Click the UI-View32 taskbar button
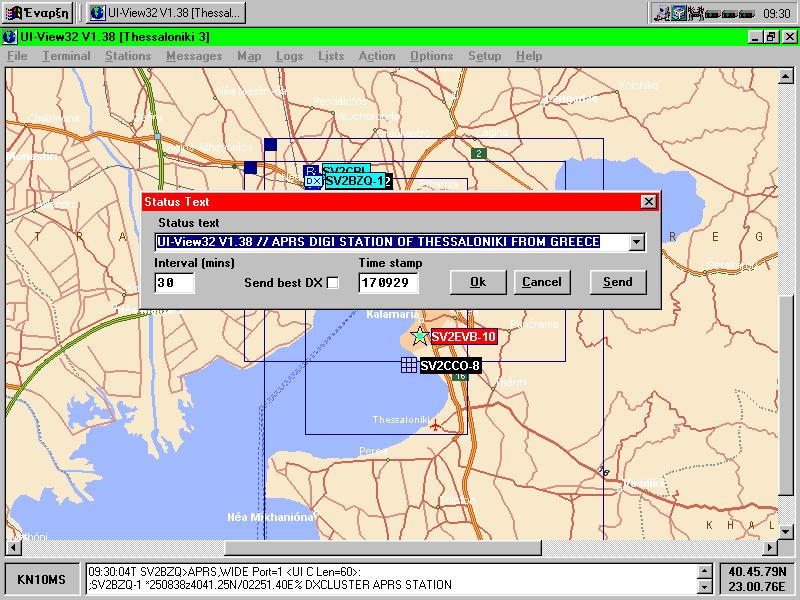This screenshot has height=600, width=800. (x=166, y=13)
